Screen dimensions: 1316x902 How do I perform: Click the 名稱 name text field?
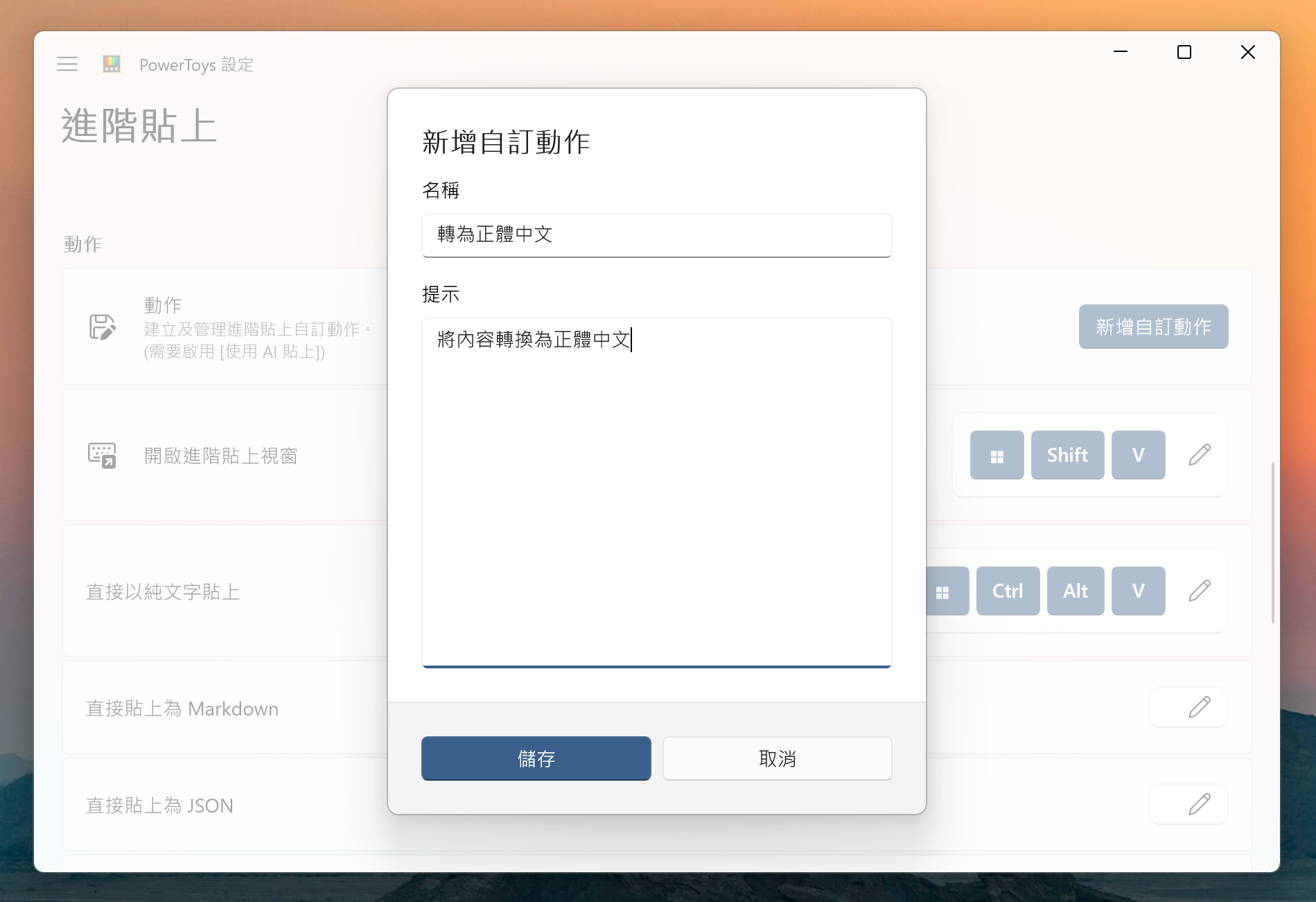(x=656, y=235)
